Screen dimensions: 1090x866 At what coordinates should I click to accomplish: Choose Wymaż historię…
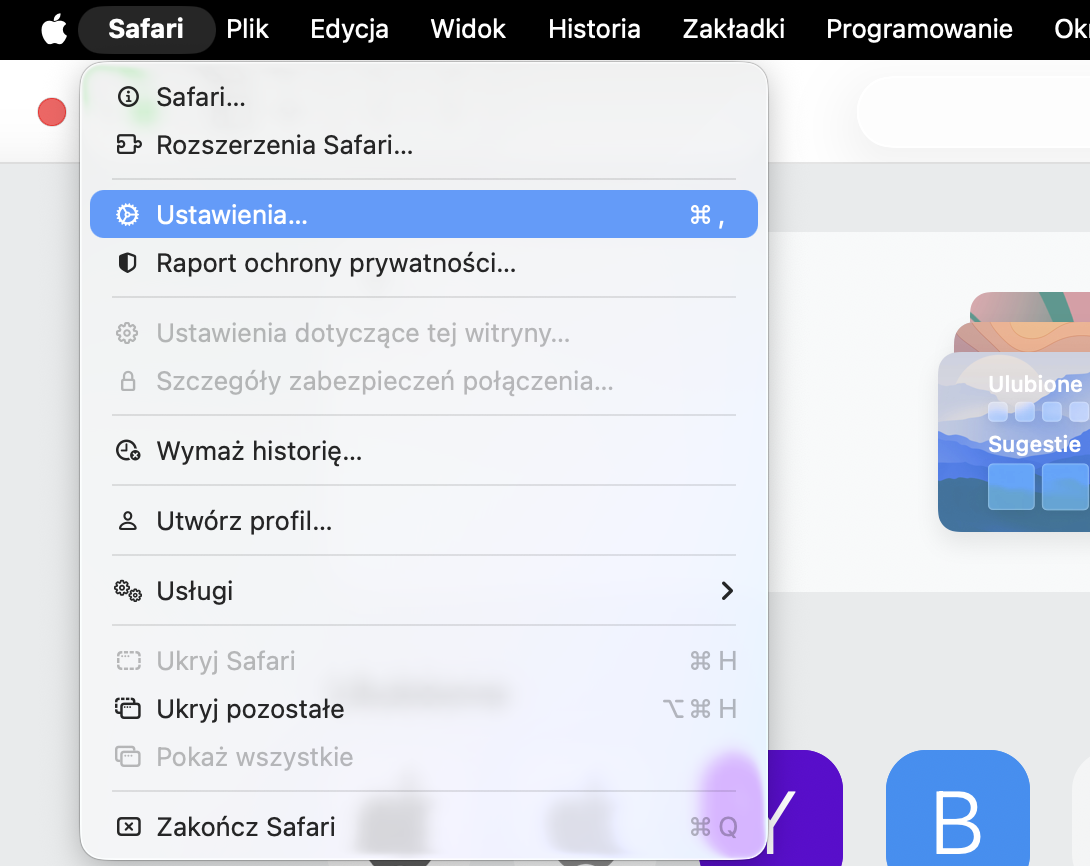click(x=423, y=451)
